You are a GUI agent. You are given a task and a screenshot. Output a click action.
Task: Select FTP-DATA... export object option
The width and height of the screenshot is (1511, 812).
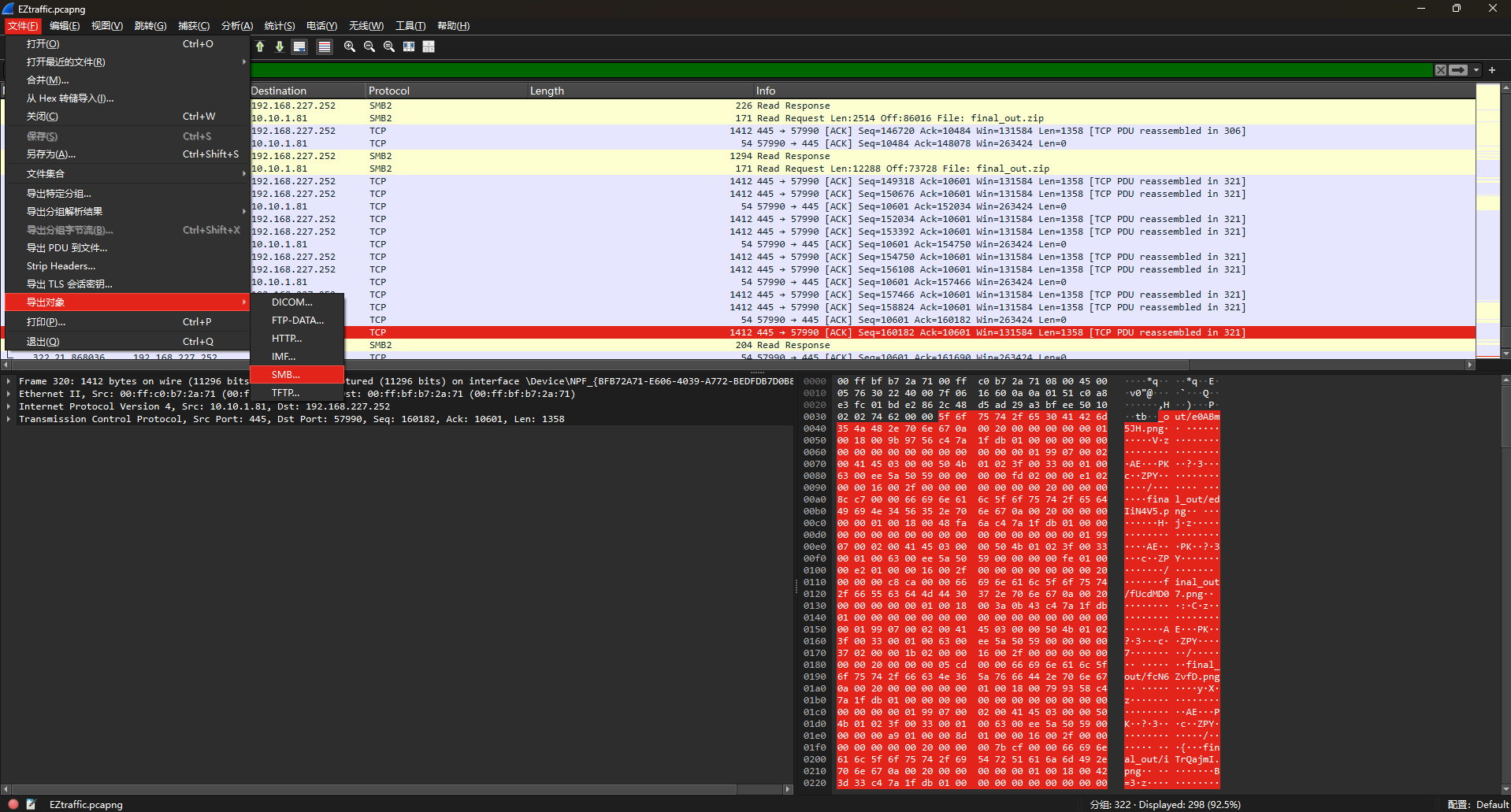point(297,321)
